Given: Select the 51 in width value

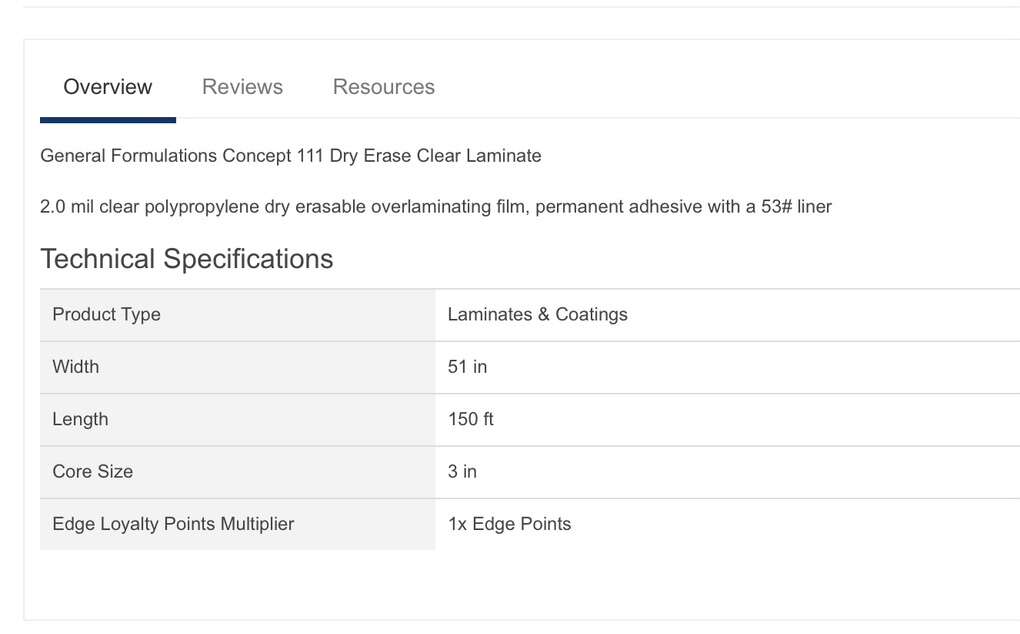Looking at the screenshot, I should pos(467,367).
